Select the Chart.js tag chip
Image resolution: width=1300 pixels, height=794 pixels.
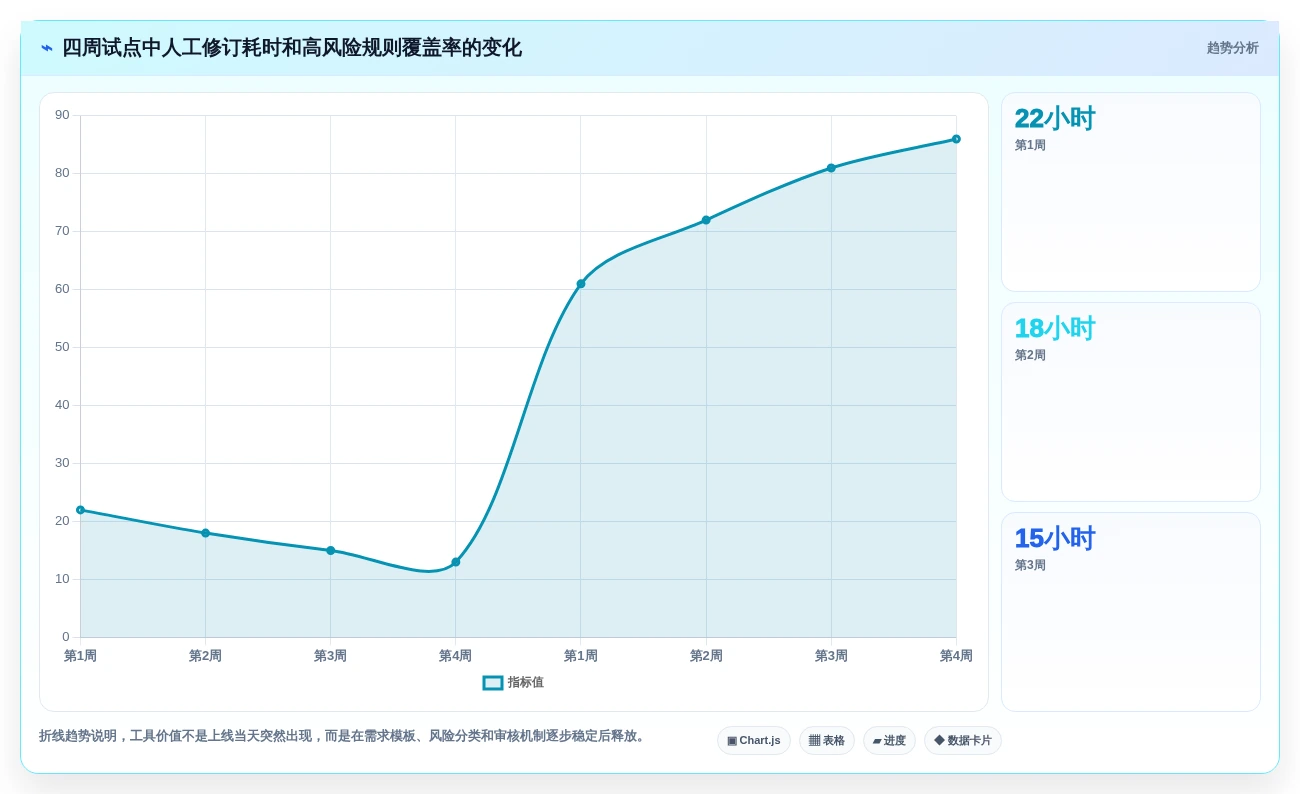pyautogui.click(x=754, y=741)
